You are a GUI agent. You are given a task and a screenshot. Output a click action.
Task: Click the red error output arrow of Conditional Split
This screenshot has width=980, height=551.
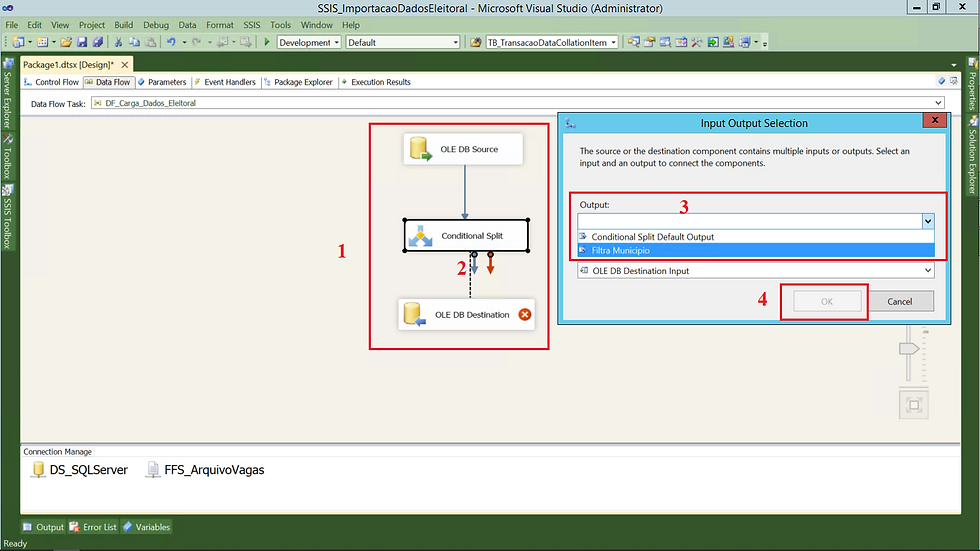(x=491, y=263)
